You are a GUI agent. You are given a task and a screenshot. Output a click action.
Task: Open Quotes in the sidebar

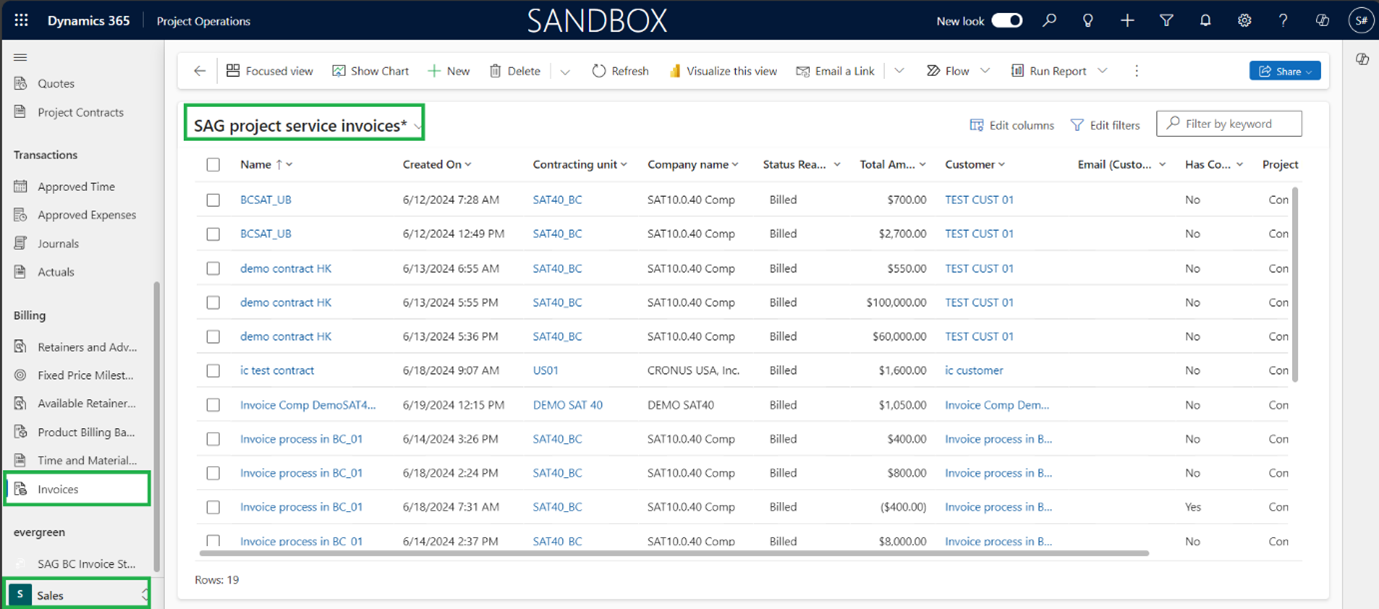56,83
